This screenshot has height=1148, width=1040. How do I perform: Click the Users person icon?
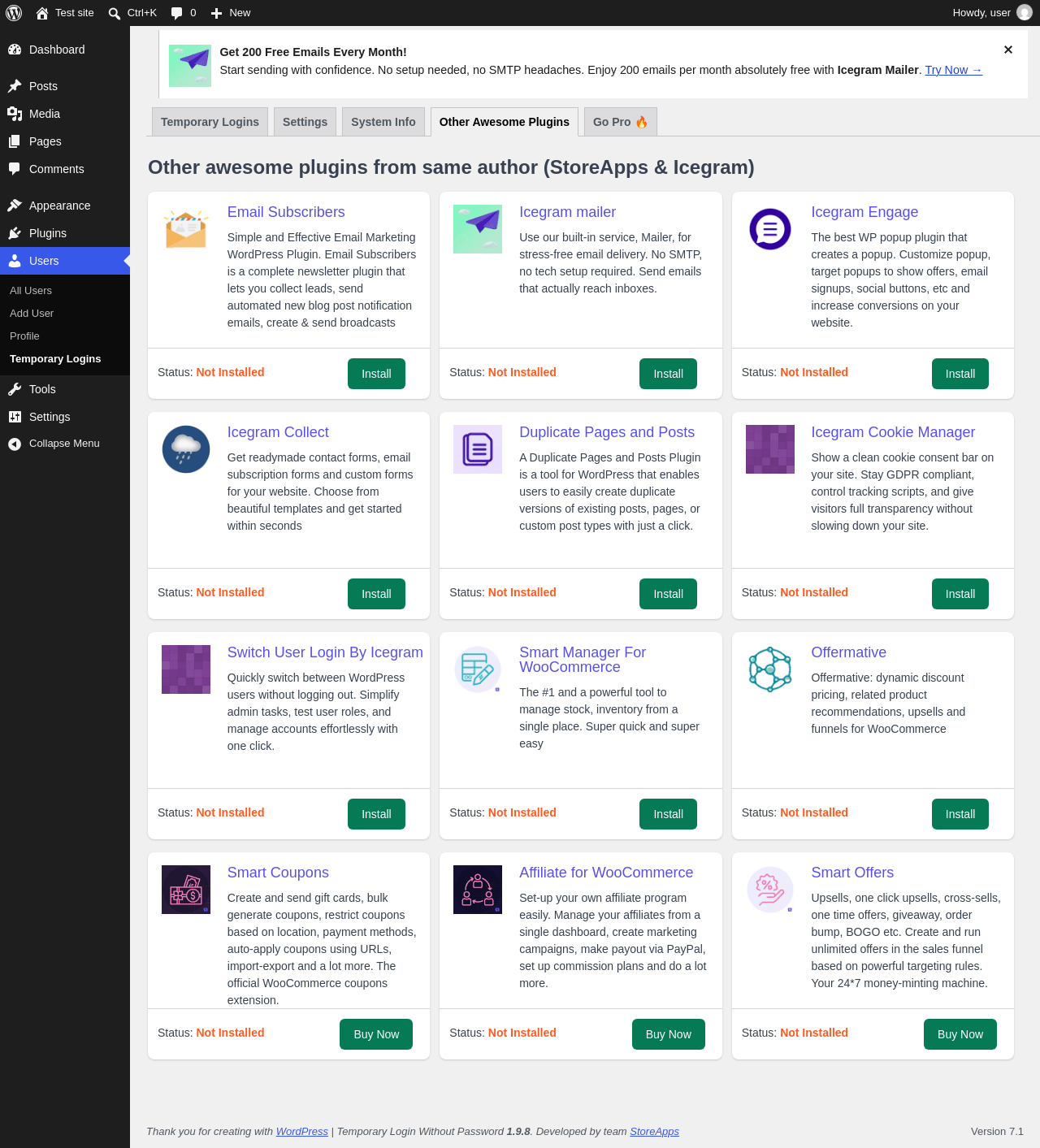click(15, 261)
